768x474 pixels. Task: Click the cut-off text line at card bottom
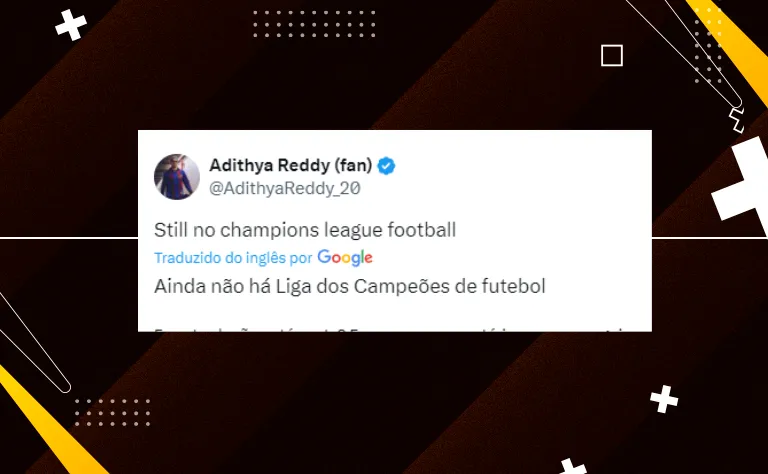(x=391, y=330)
